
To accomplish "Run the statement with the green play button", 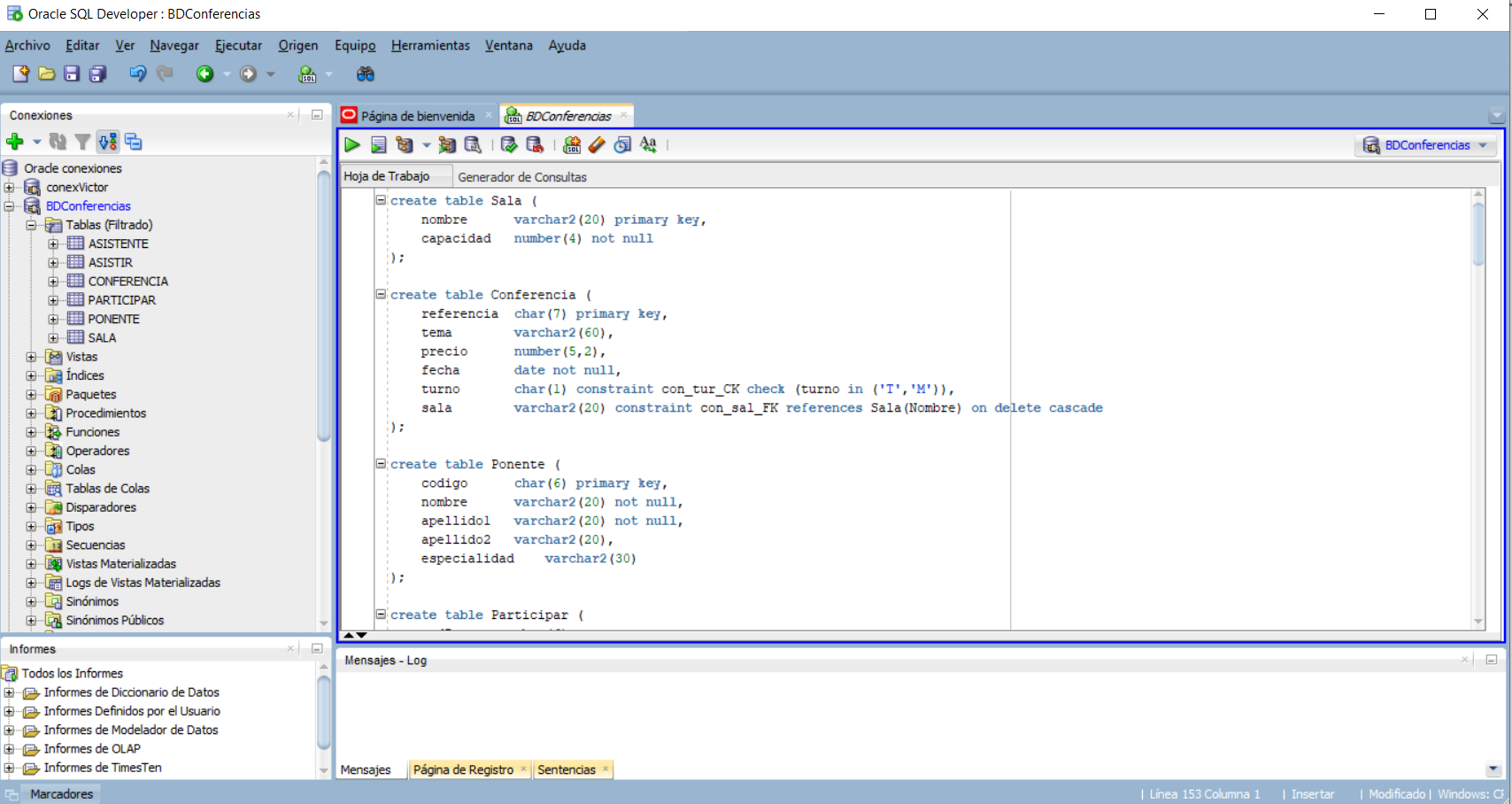I will (352, 145).
